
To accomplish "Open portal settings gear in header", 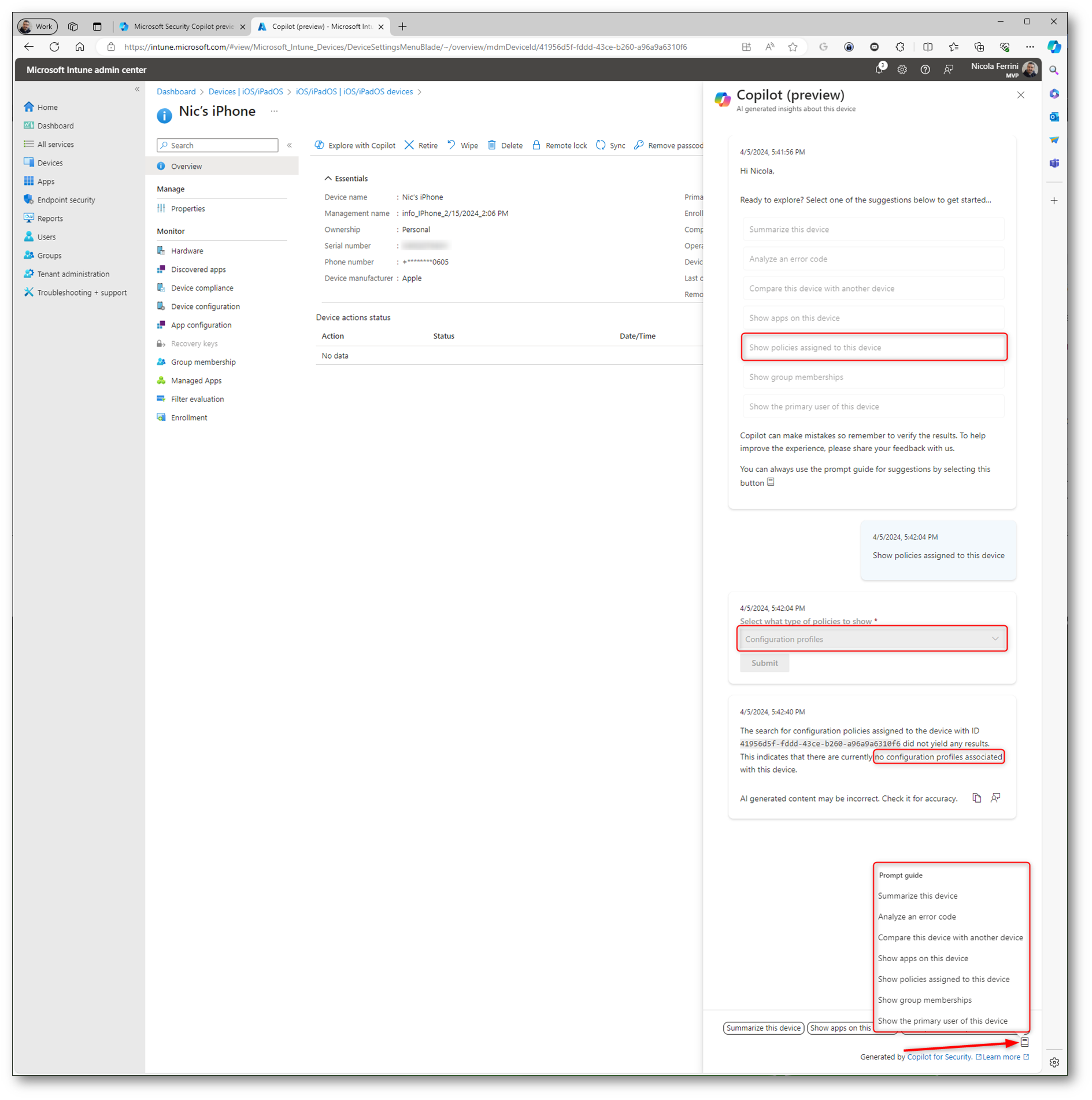I will [902, 69].
